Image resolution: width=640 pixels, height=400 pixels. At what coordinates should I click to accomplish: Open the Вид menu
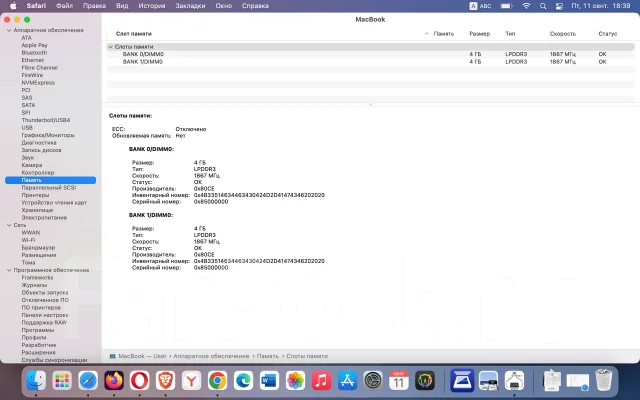pyautogui.click(x=122, y=6)
